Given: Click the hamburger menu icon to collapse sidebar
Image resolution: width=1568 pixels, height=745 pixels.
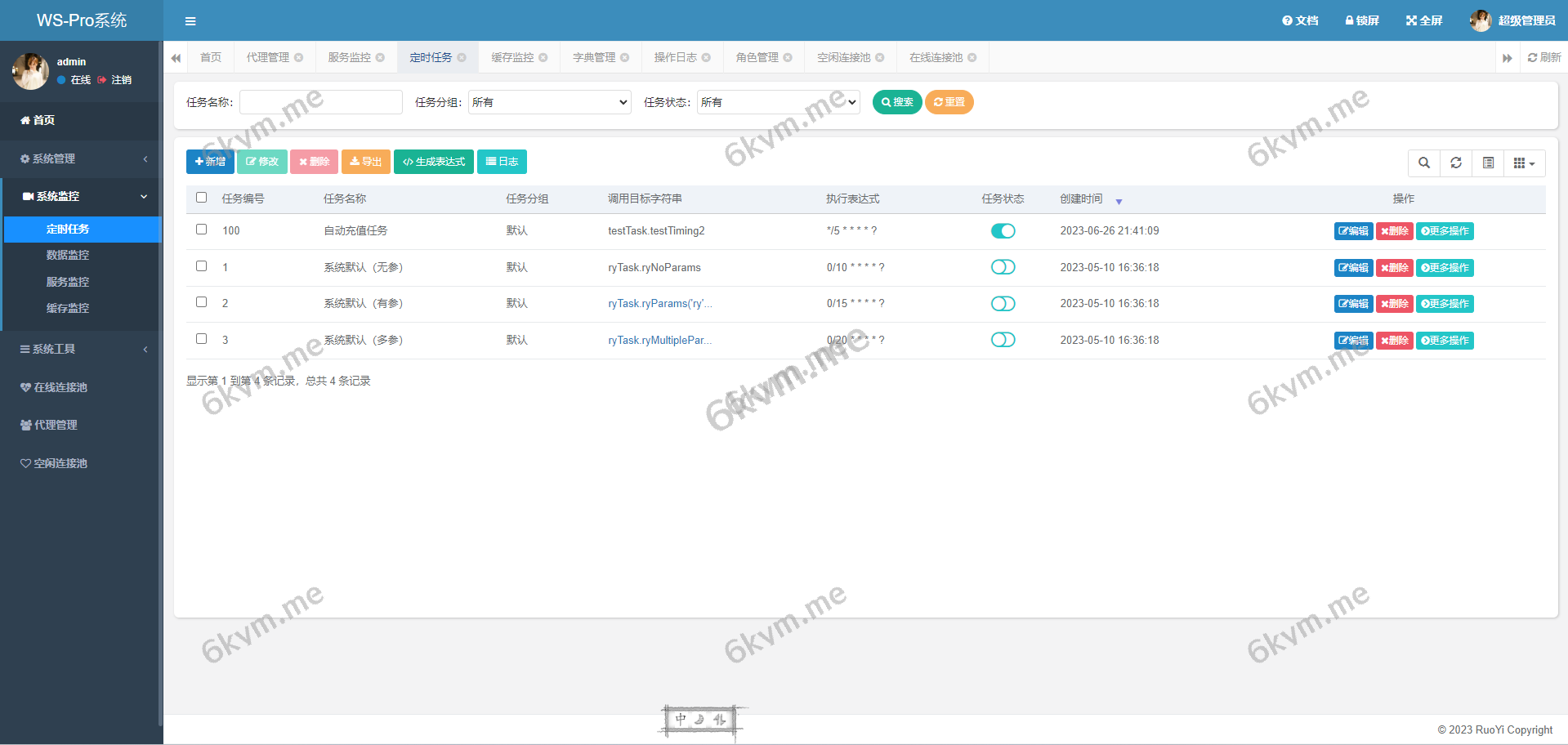Looking at the screenshot, I should pos(190,21).
